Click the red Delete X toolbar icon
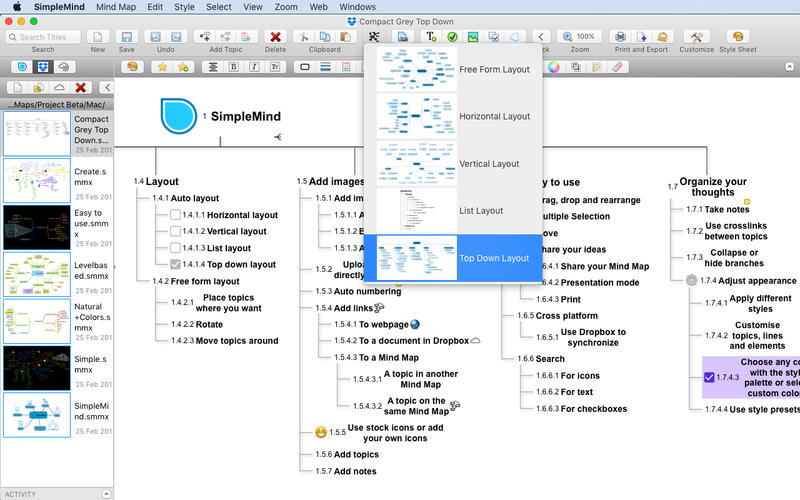The height and width of the screenshot is (500, 800). (x=276, y=37)
